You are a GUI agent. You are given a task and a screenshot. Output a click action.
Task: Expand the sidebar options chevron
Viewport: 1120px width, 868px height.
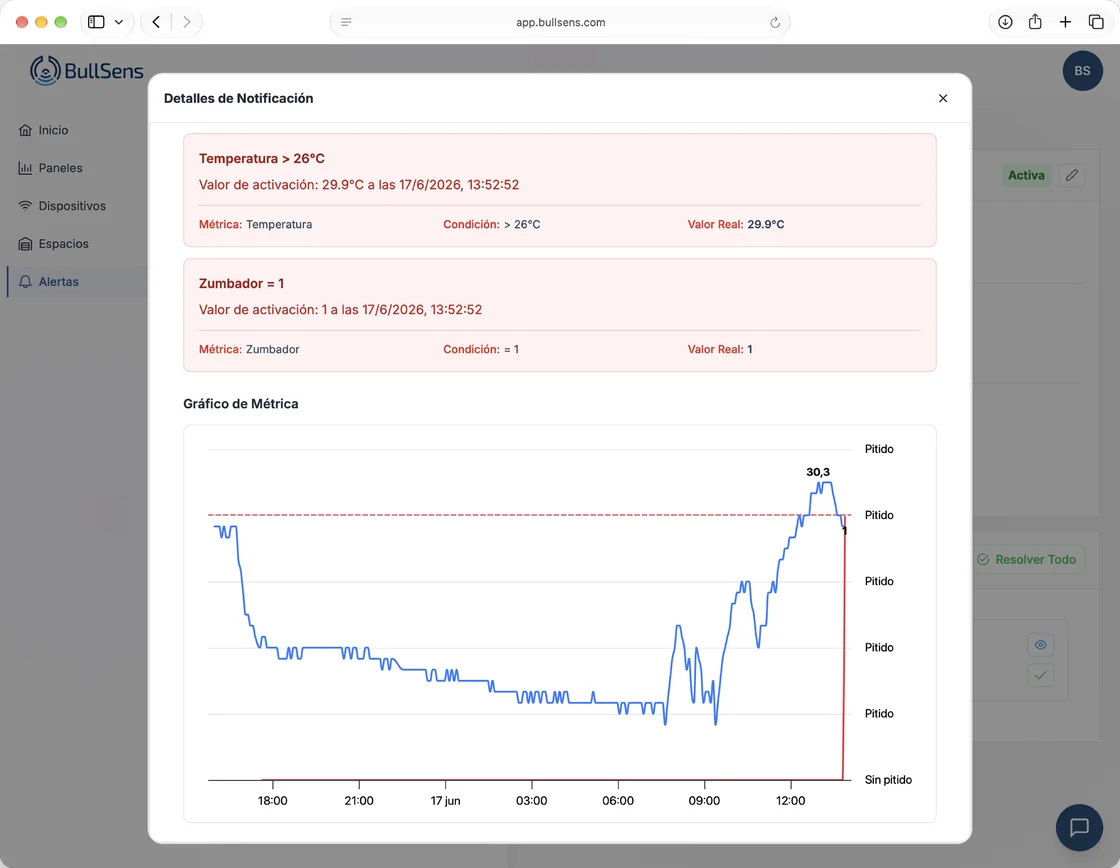(119, 22)
